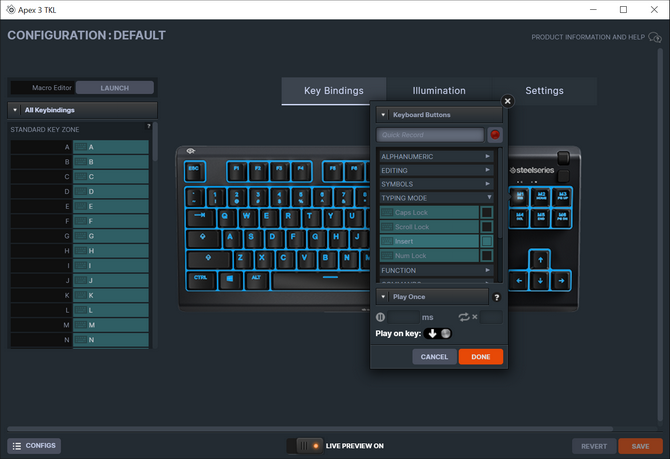Click the orange DONE button
Screen dimensions: 670x459
coord(481,357)
